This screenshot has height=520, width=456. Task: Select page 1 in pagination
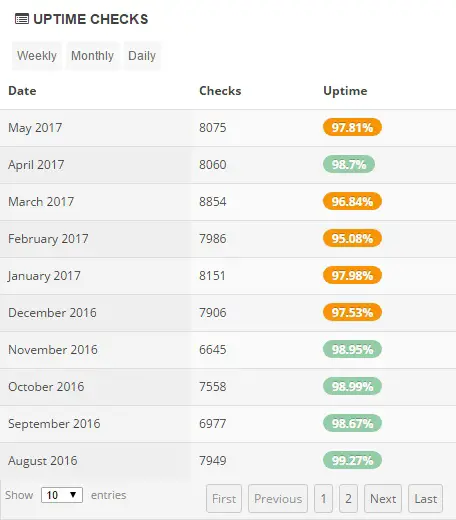tap(323, 499)
